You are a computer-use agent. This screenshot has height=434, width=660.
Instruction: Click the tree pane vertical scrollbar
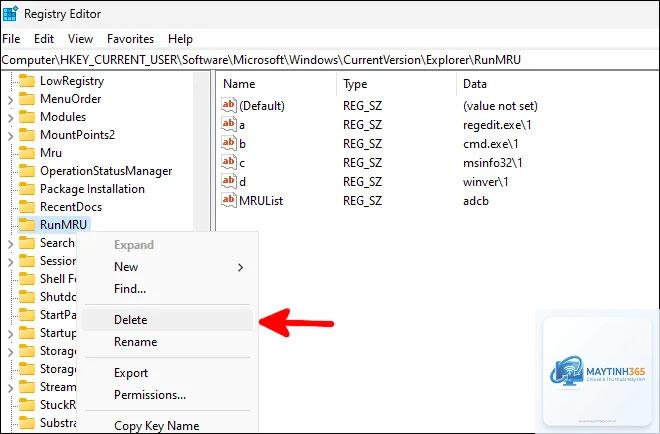[201, 152]
